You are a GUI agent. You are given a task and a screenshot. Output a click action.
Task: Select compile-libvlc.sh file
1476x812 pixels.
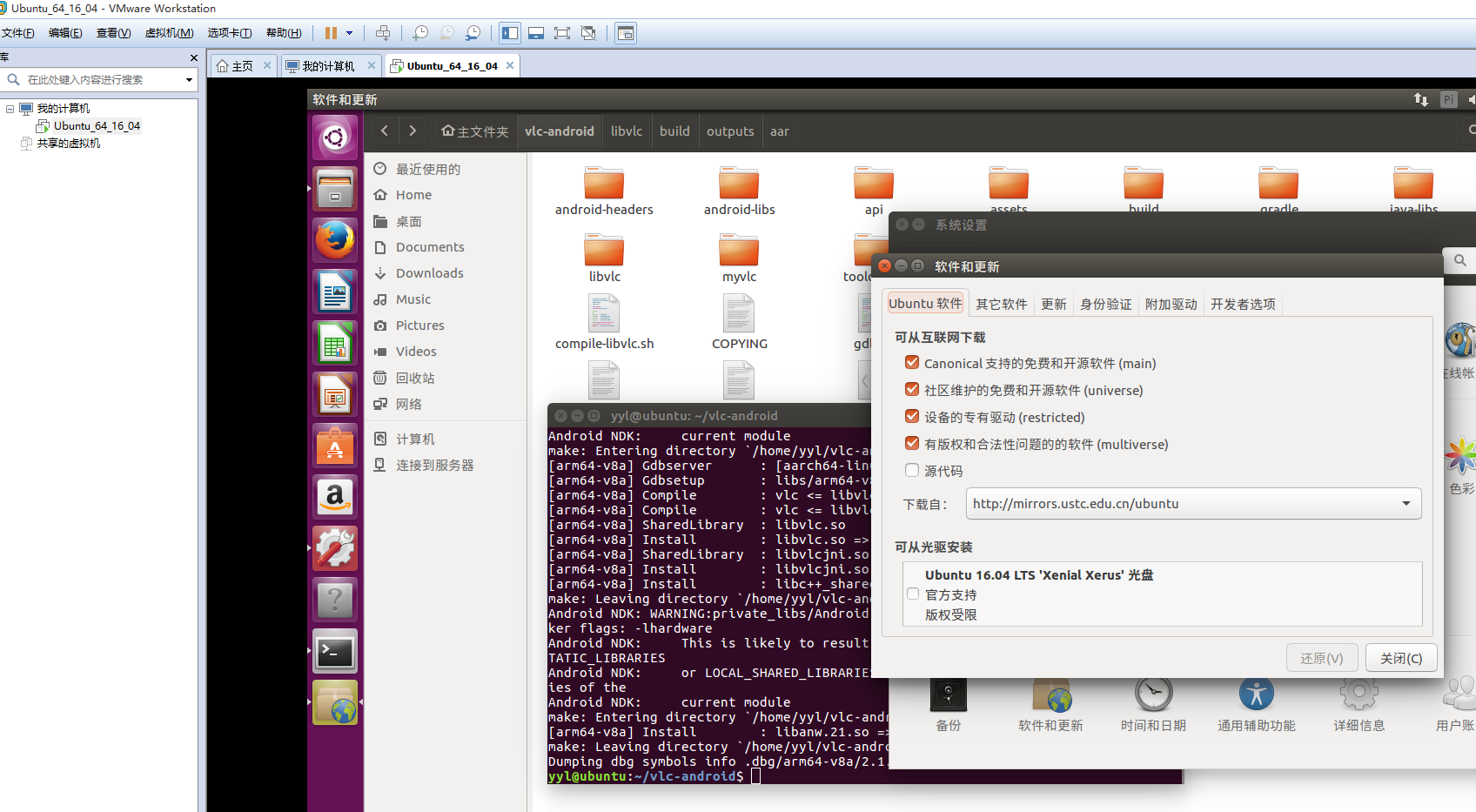point(604,323)
